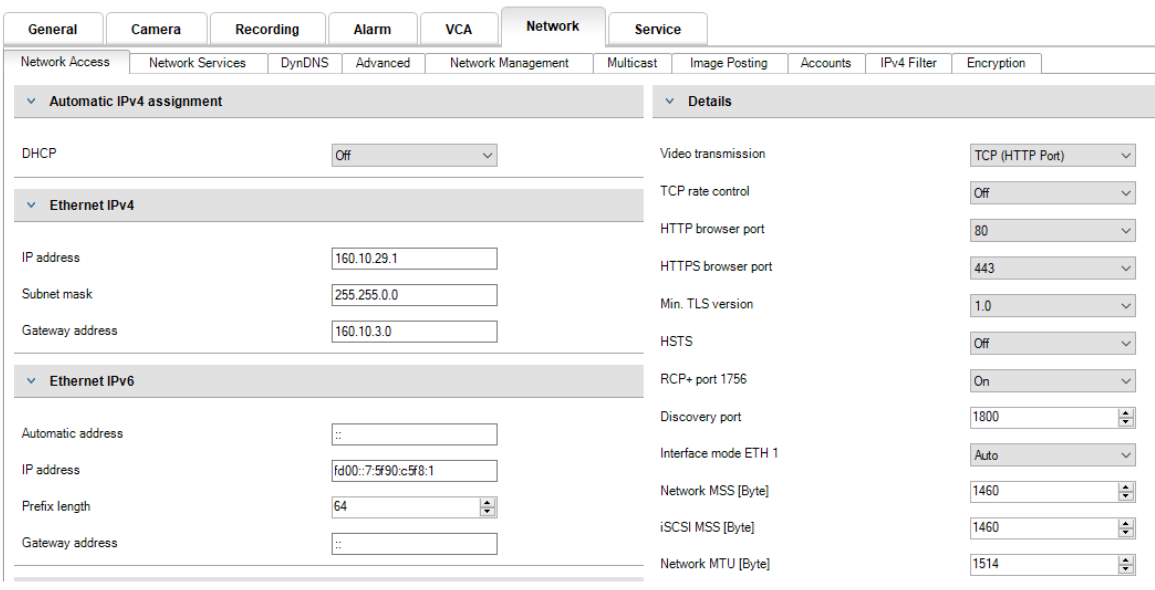
Task: Click the Ethernet IPv4 IP address field
Action: click(x=414, y=258)
